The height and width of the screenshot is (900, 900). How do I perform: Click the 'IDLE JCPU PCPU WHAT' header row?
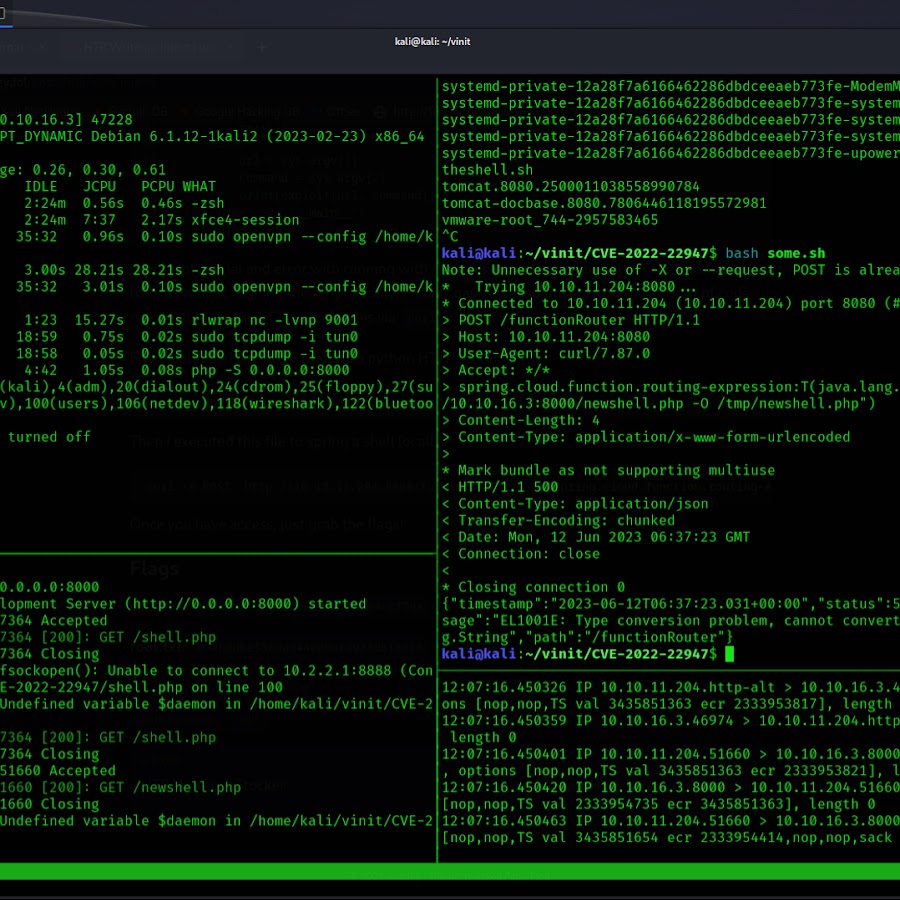pyautogui.click(x=120, y=187)
